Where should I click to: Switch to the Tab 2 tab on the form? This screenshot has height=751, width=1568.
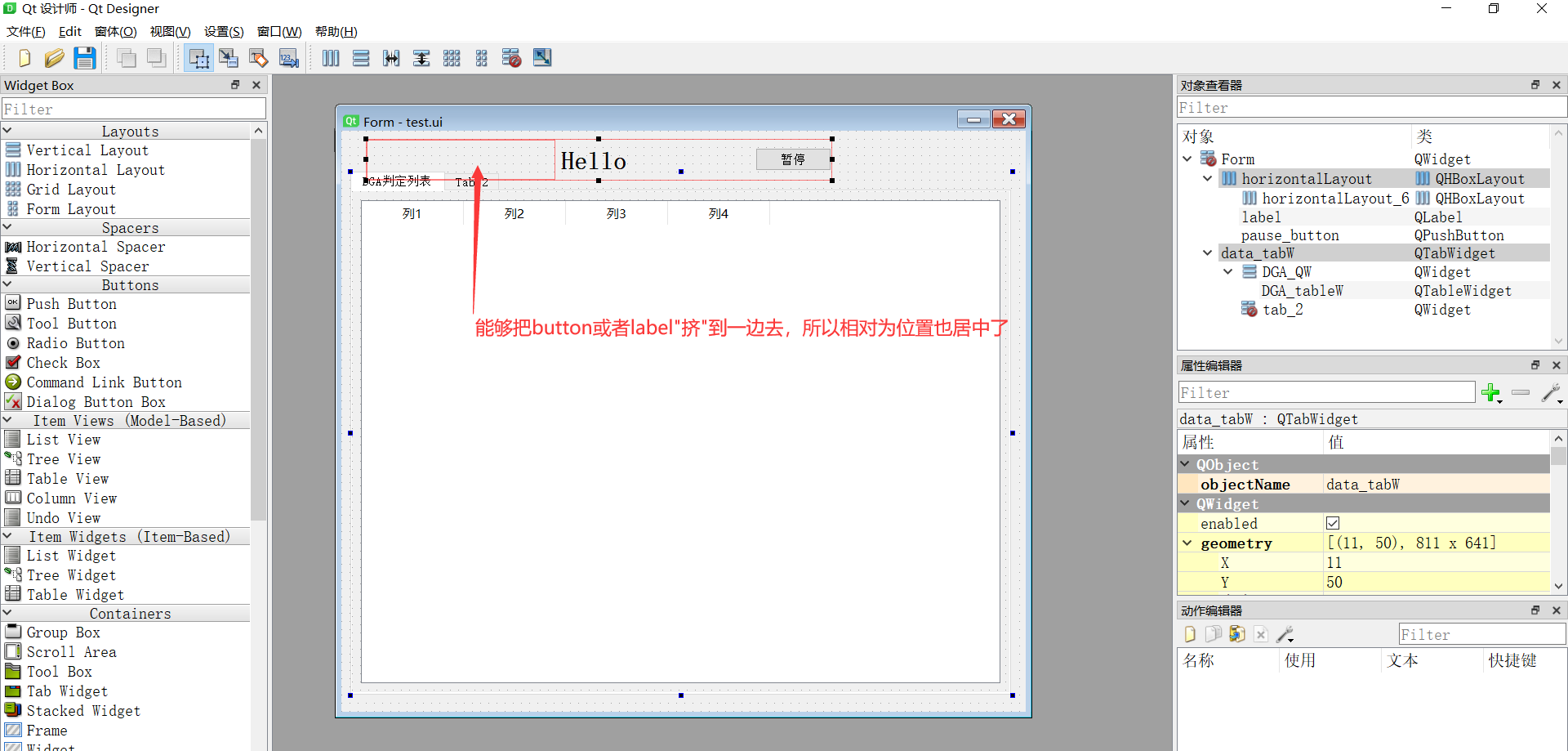pyautogui.click(x=471, y=181)
